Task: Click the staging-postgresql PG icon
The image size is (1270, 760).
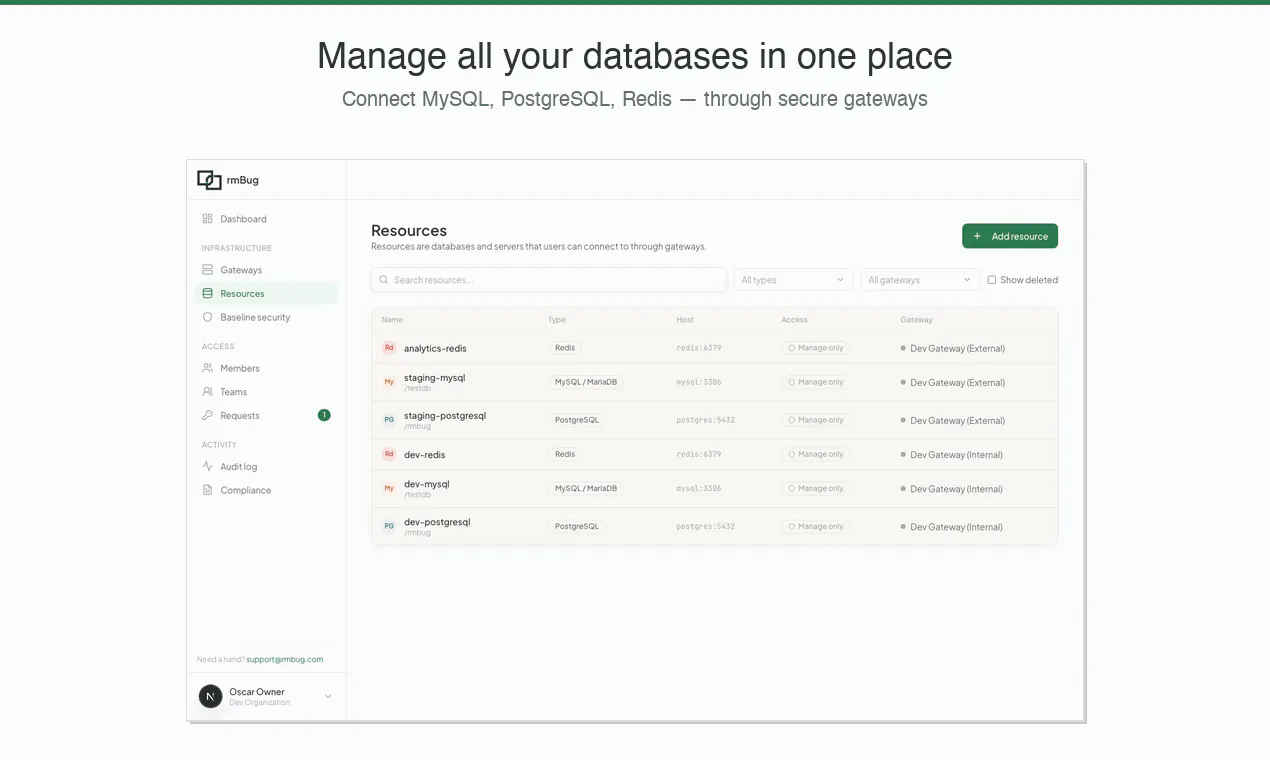Action: (389, 420)
